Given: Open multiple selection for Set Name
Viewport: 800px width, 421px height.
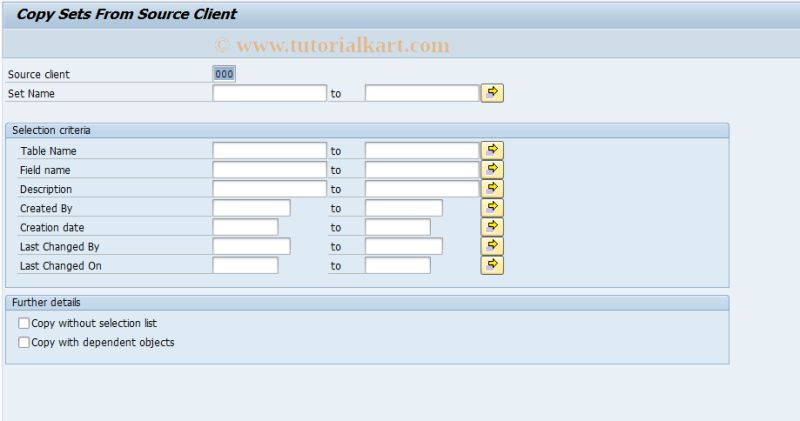Looking at the screenshot, I should click(x=492, y=93).
